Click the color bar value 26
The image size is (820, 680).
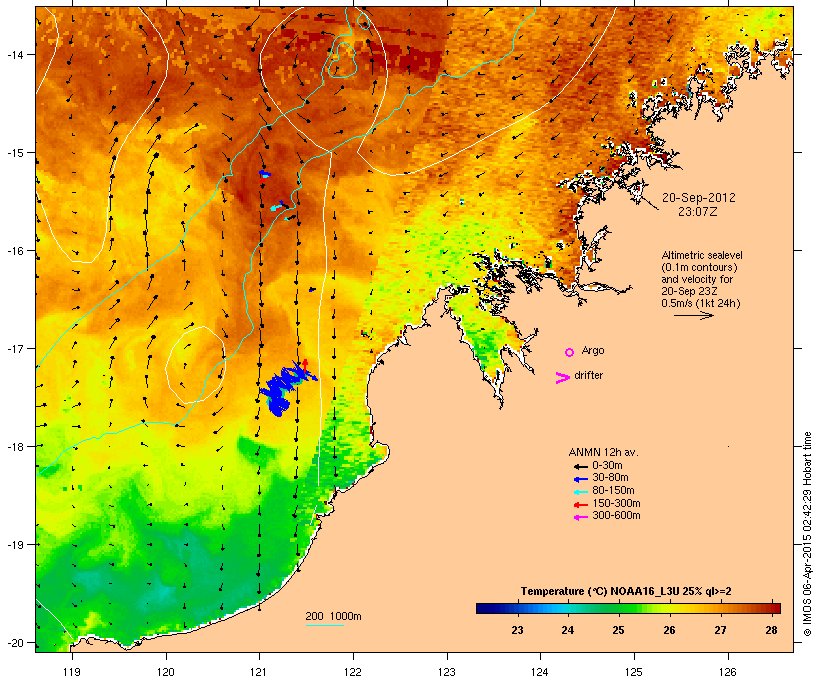(x=669, y=630)
